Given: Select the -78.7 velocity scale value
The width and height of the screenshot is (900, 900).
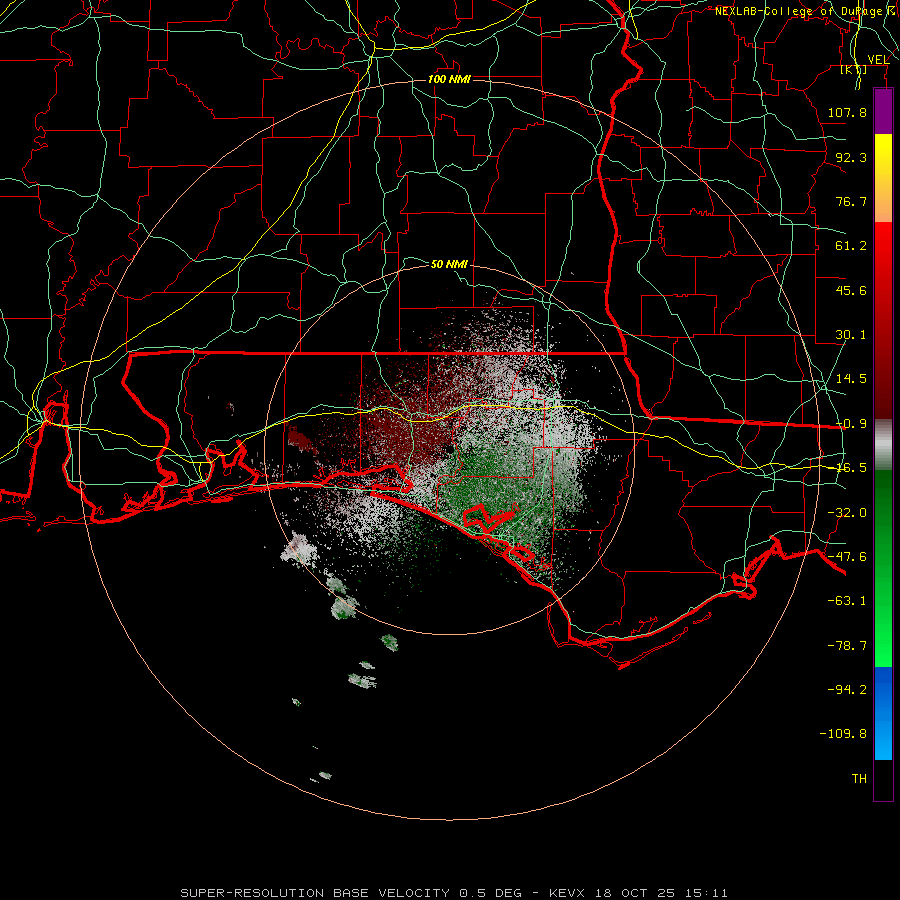Looking at the screenshot, I should (x=847, y=646).
